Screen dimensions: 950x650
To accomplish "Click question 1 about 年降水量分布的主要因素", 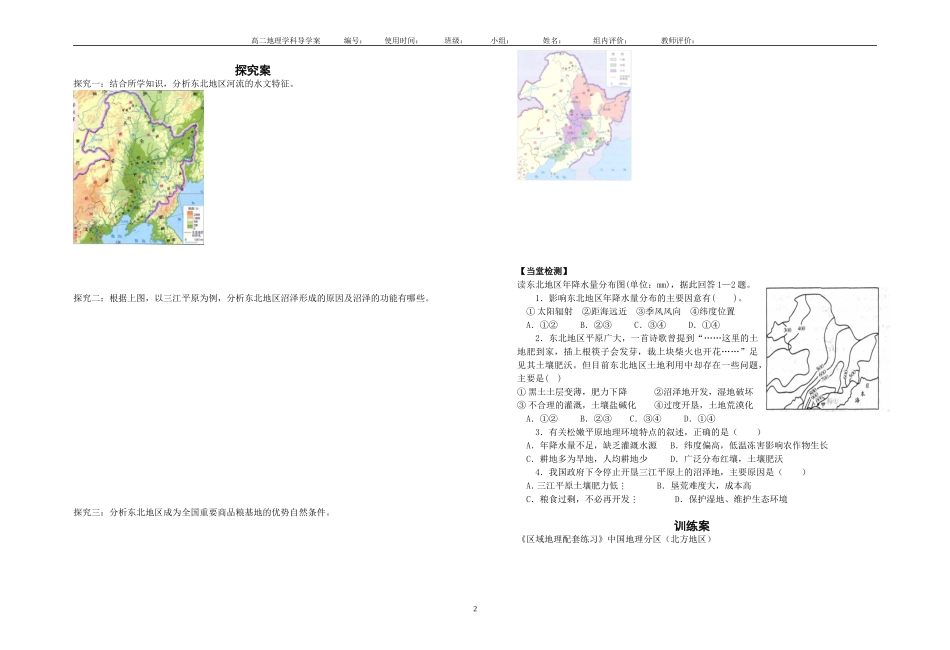I will point(639,298).
